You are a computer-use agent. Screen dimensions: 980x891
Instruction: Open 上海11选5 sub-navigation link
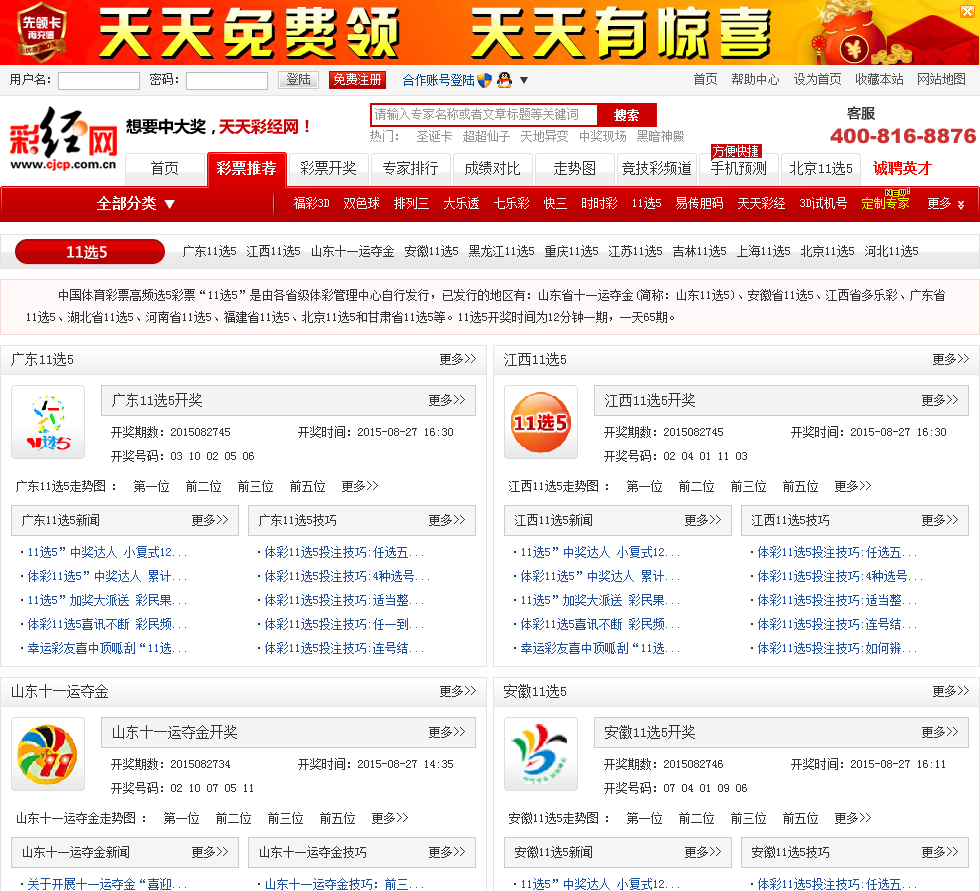763,251
